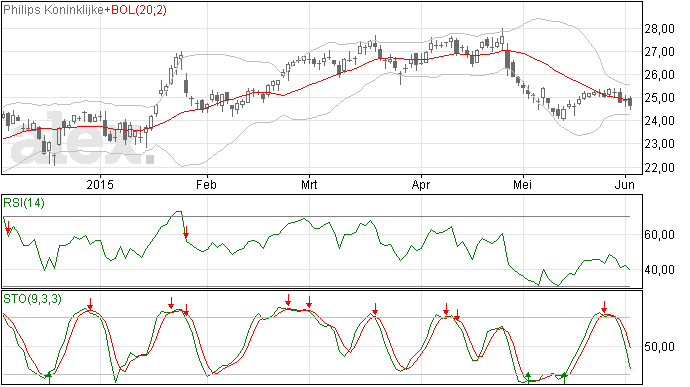Click the RSI 60,00 level label
This screenshot has width=690, height=387.
pyautogui.click(x=659, y=235)
